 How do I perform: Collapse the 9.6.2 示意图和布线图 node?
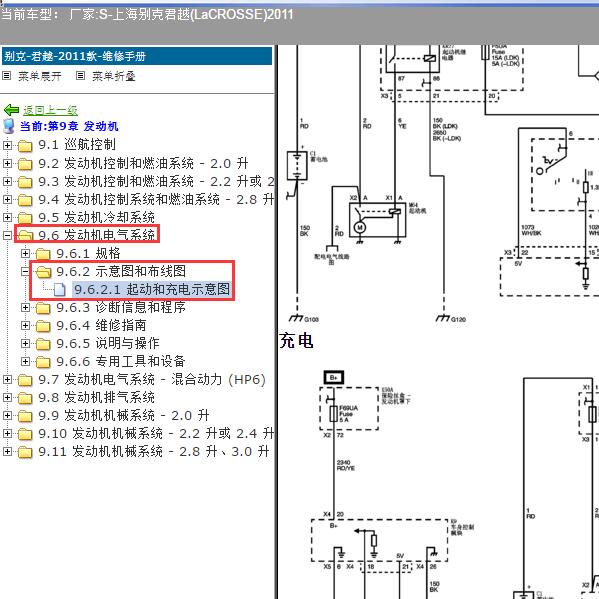25,272
